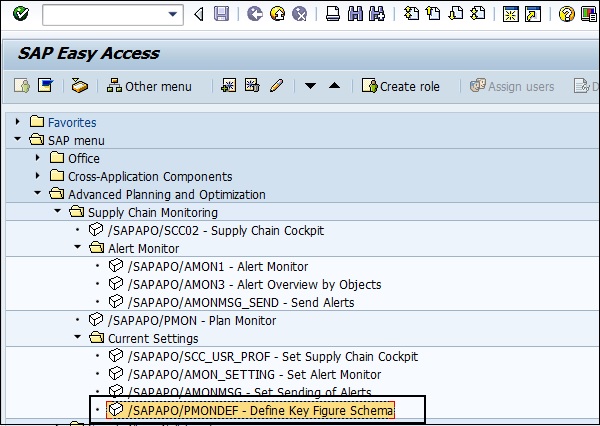The width and height of the screenshot is (600, 426).
Task: Click the Assign users button
Action: pos(512,86)
